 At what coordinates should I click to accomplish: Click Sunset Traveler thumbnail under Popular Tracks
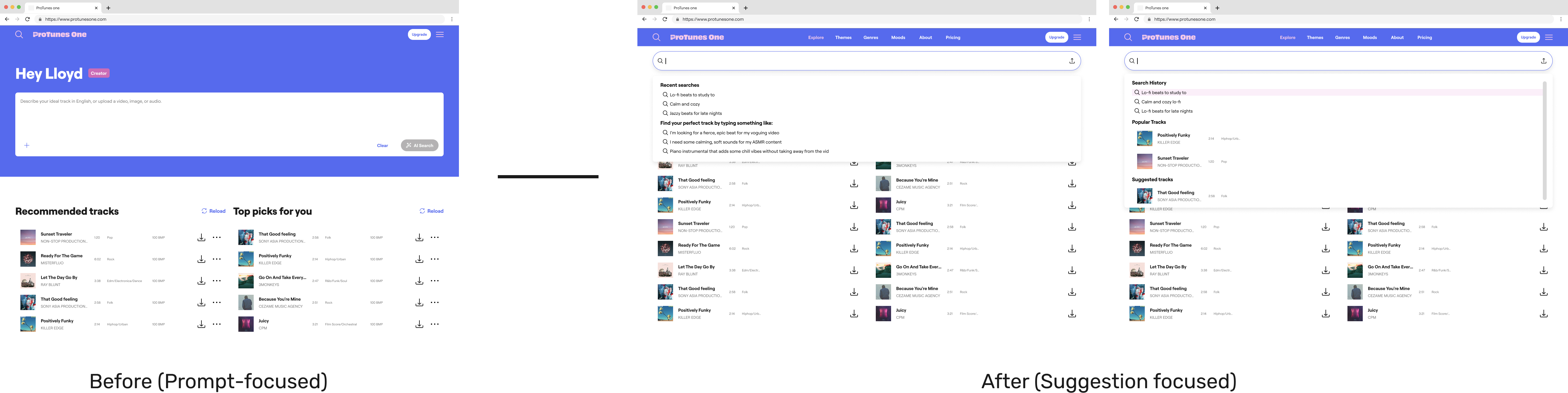(1144, 161)
